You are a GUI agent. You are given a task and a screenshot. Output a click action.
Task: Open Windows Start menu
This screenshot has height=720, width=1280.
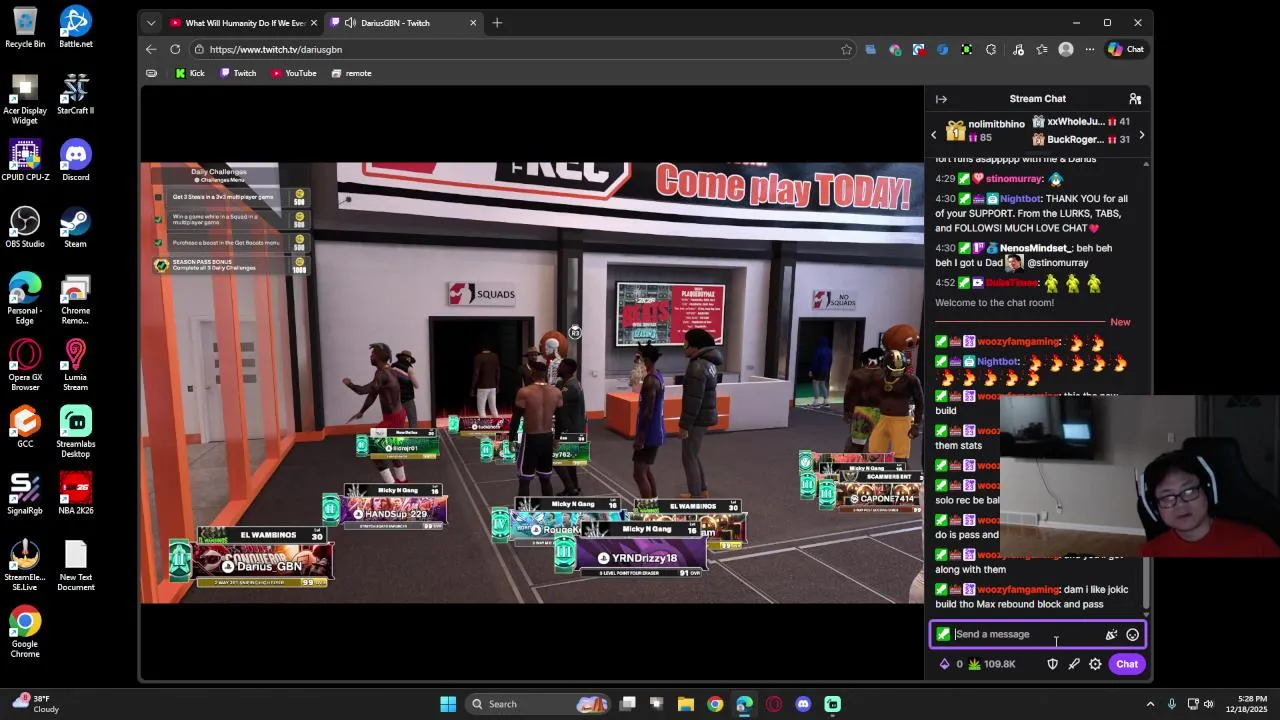[448, 704]
